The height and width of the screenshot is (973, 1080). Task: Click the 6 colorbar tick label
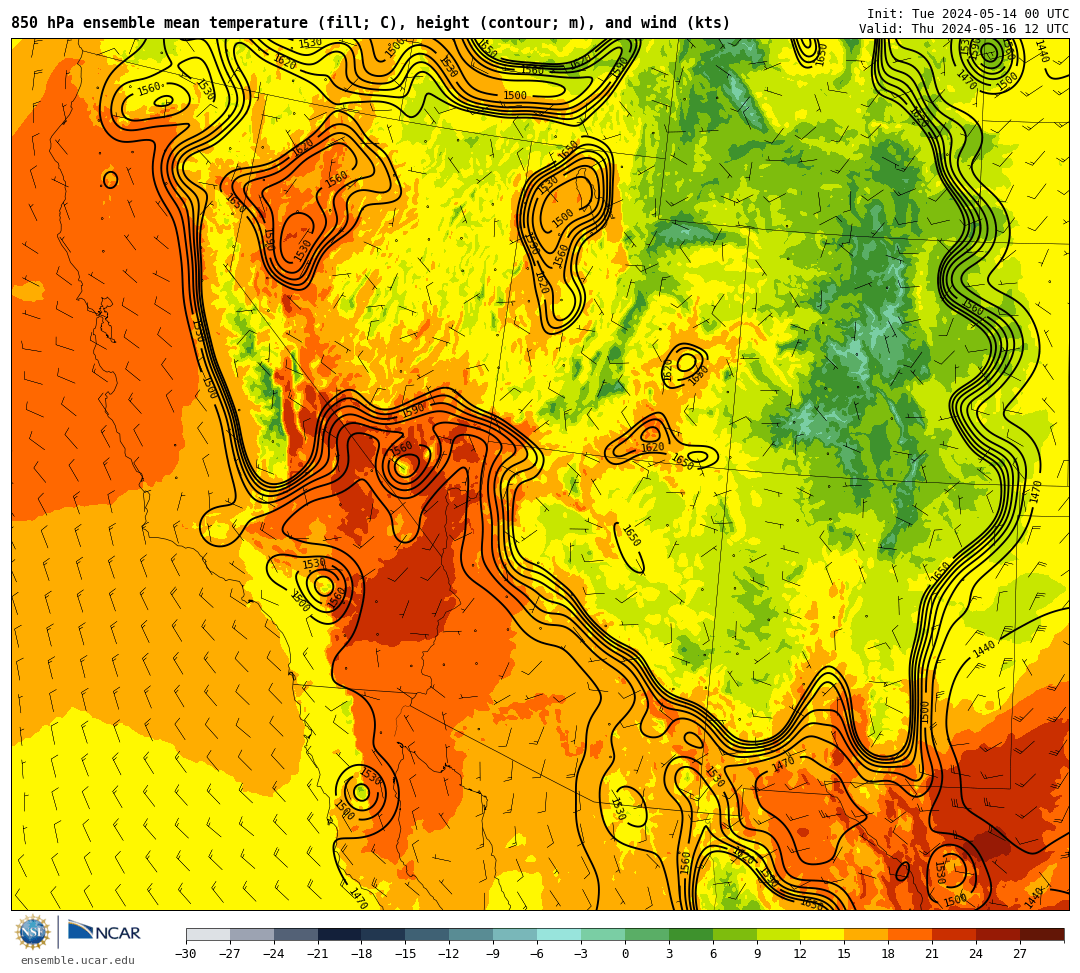(713, 954)
